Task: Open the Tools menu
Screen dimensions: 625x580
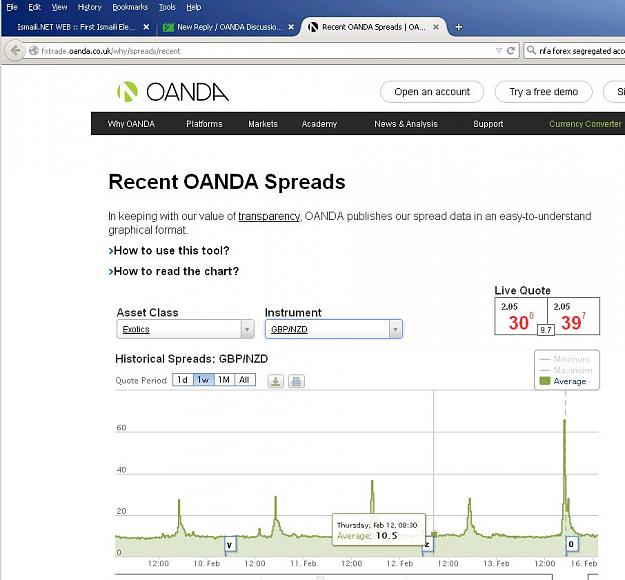Action: [x=167, y=7]
